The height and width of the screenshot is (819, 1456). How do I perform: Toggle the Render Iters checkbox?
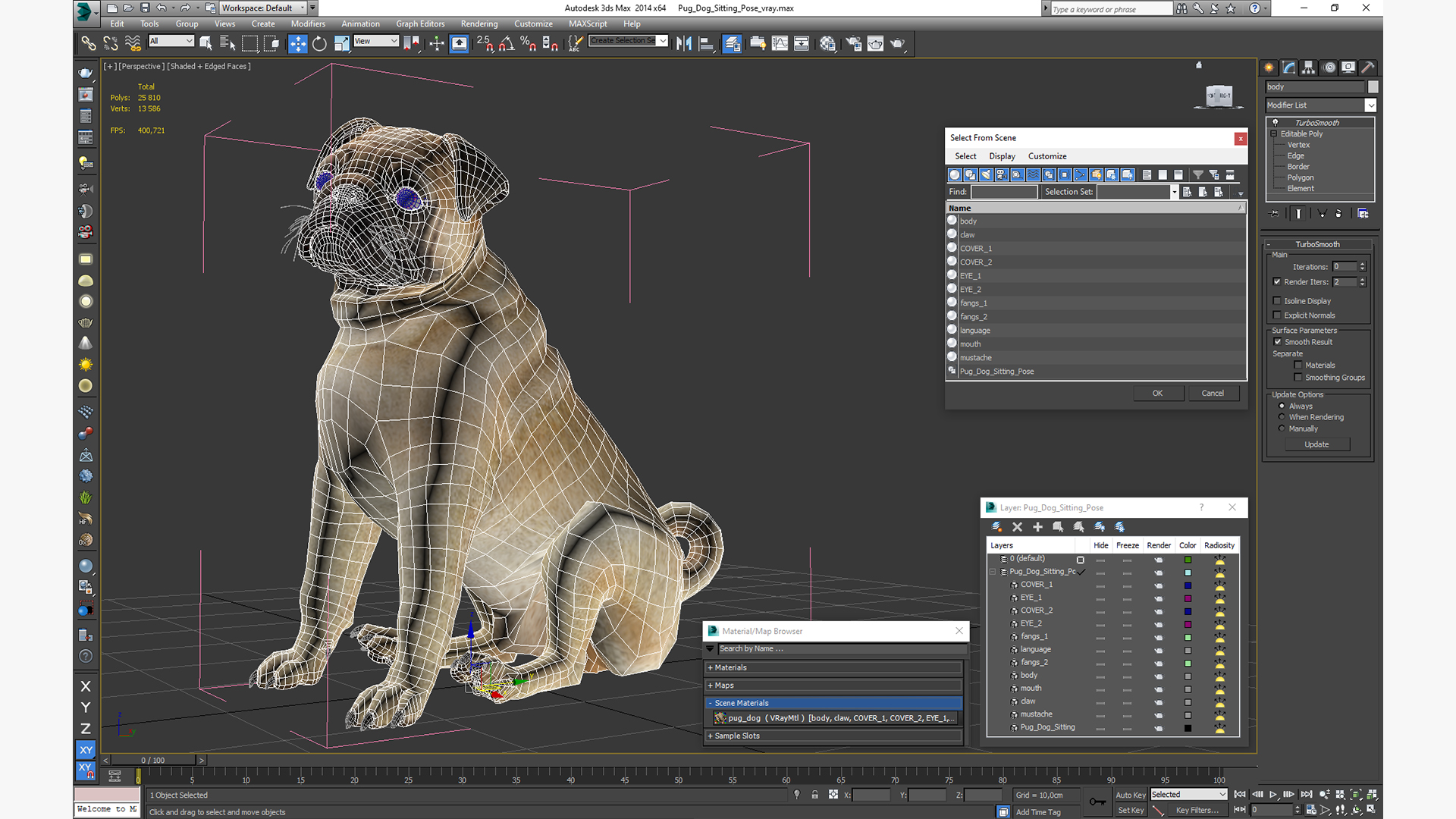1277,282
